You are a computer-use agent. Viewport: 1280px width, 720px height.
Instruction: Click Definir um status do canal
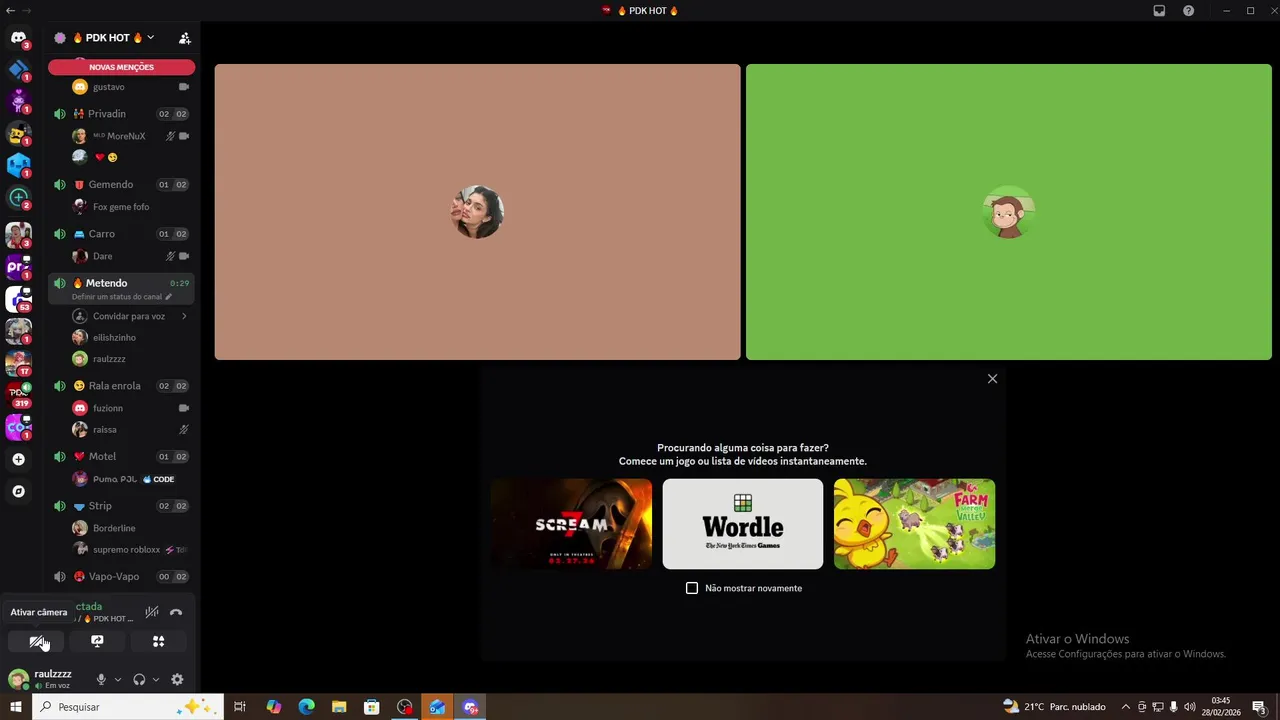pyautogui.click(x=121, y=297)
